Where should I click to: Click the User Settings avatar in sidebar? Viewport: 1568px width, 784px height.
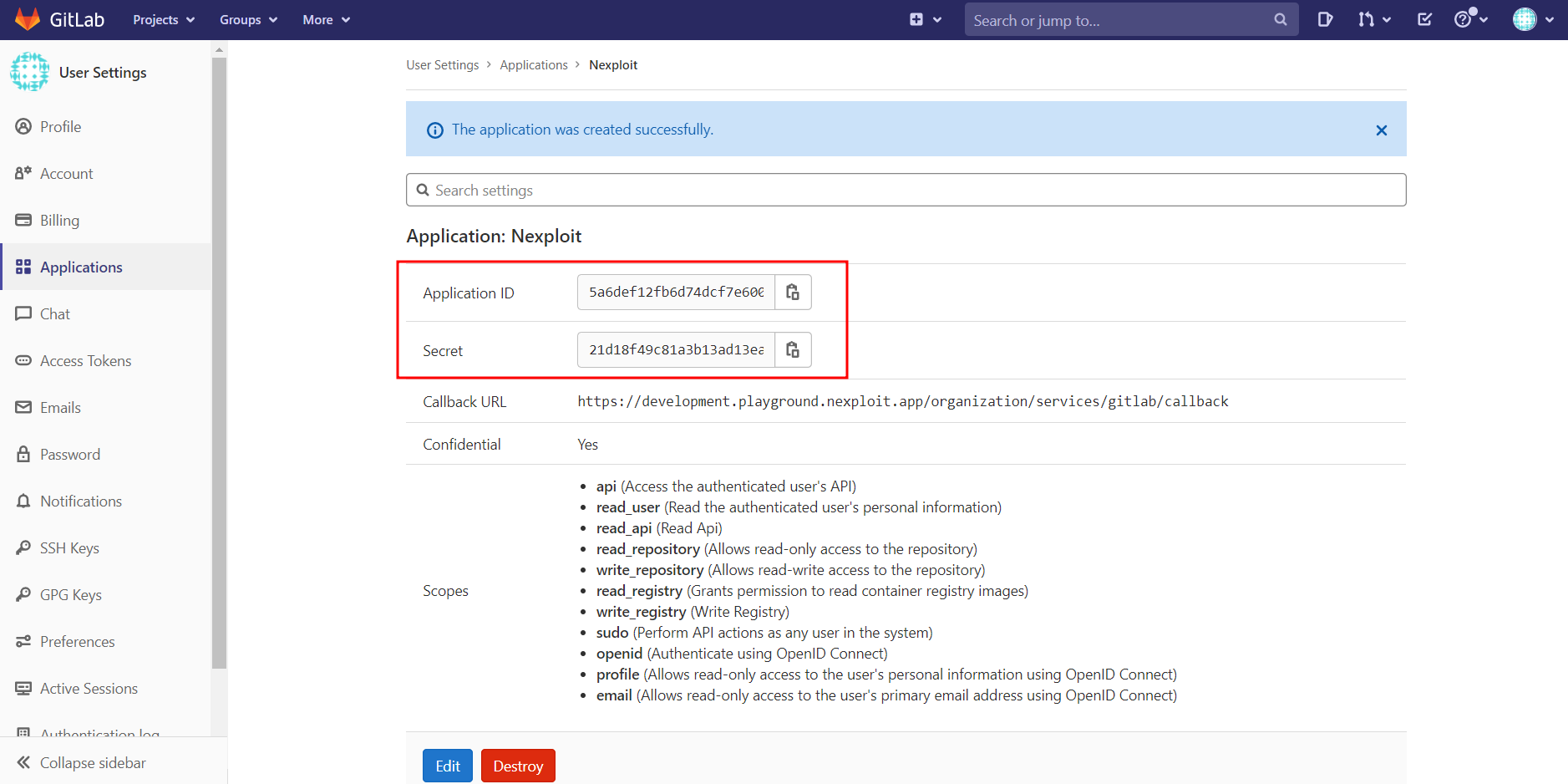(30, 72)
